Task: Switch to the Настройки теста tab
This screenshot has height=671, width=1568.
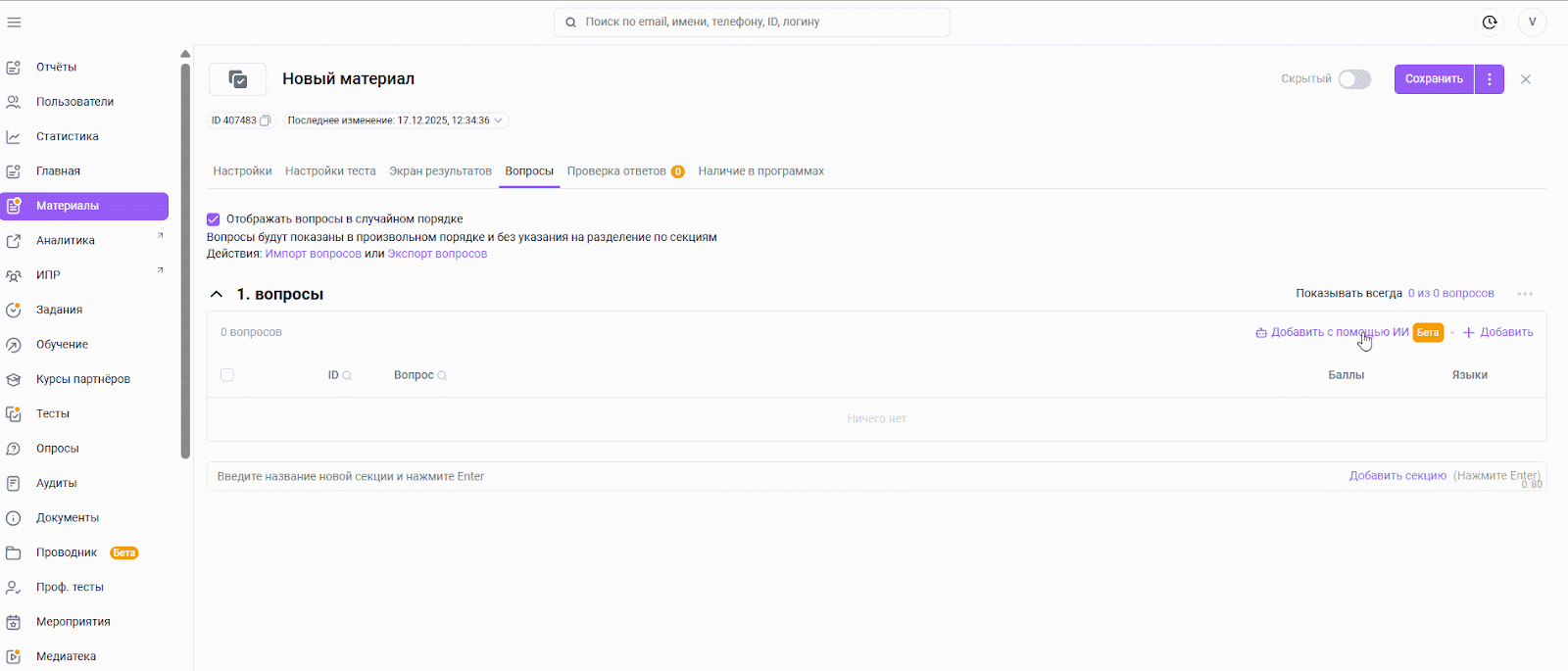Action: pos(330,171)
